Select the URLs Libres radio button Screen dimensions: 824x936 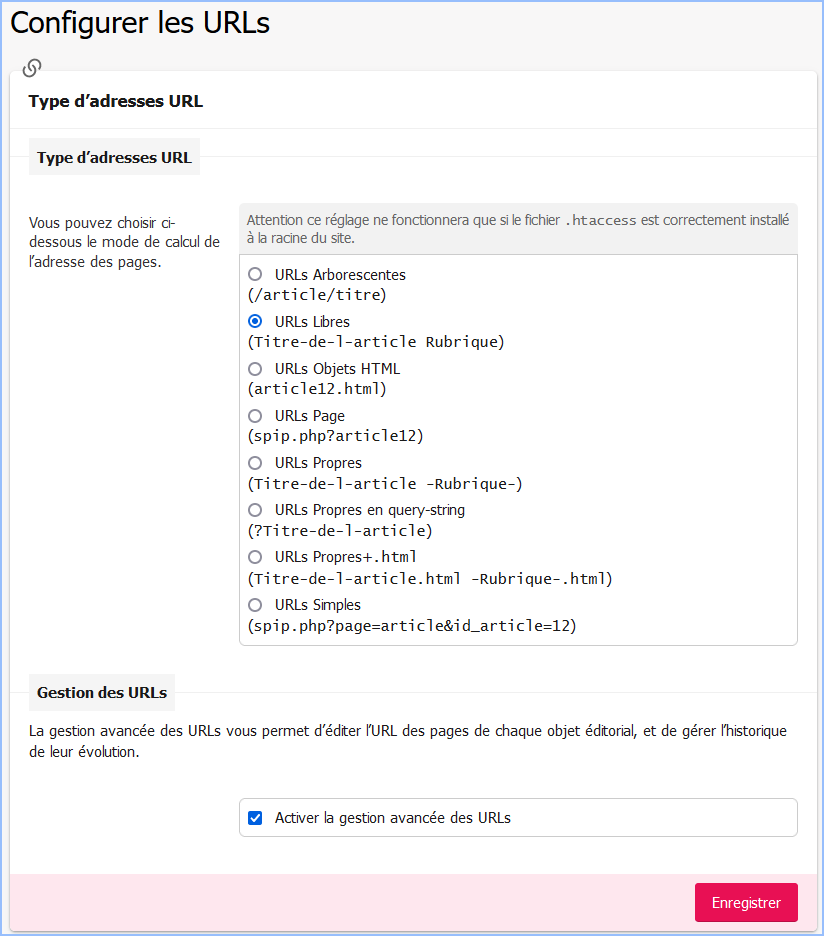coord(255,321)
